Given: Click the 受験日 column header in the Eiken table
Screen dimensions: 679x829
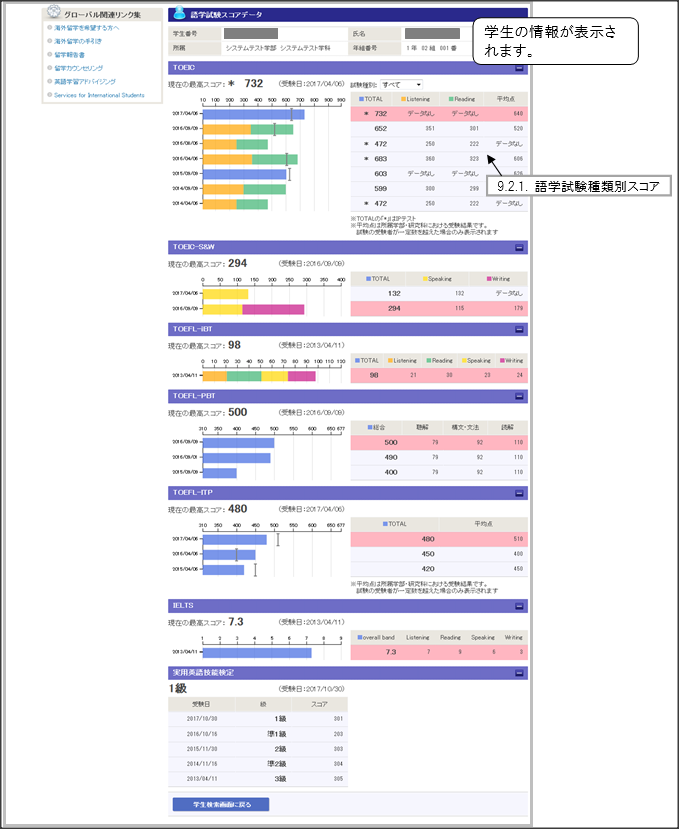Looking at the screenshot, I should pyautogui.click(x=201, y=704).
